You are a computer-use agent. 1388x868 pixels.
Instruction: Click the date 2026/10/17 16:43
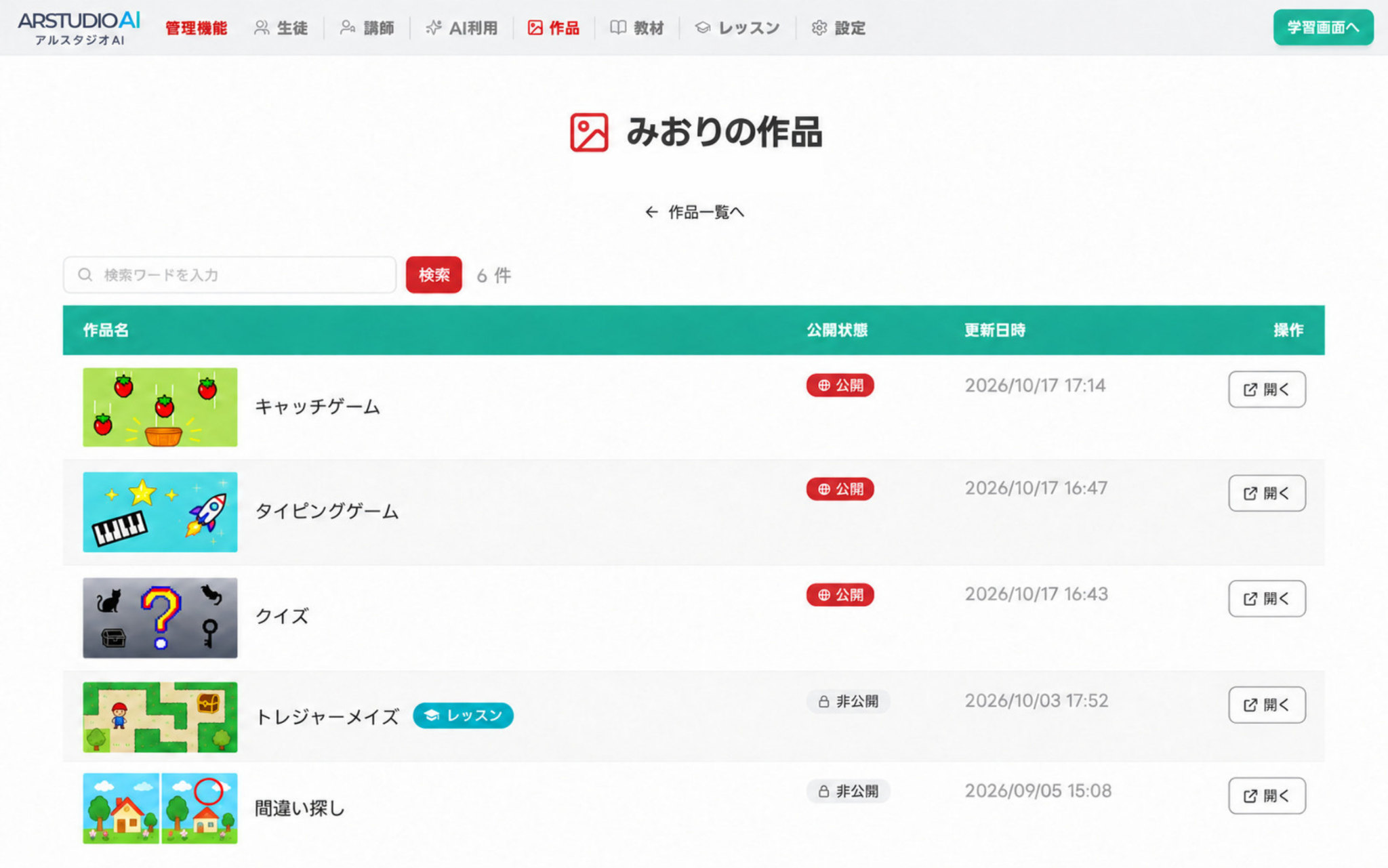(x=1036, y=594)
